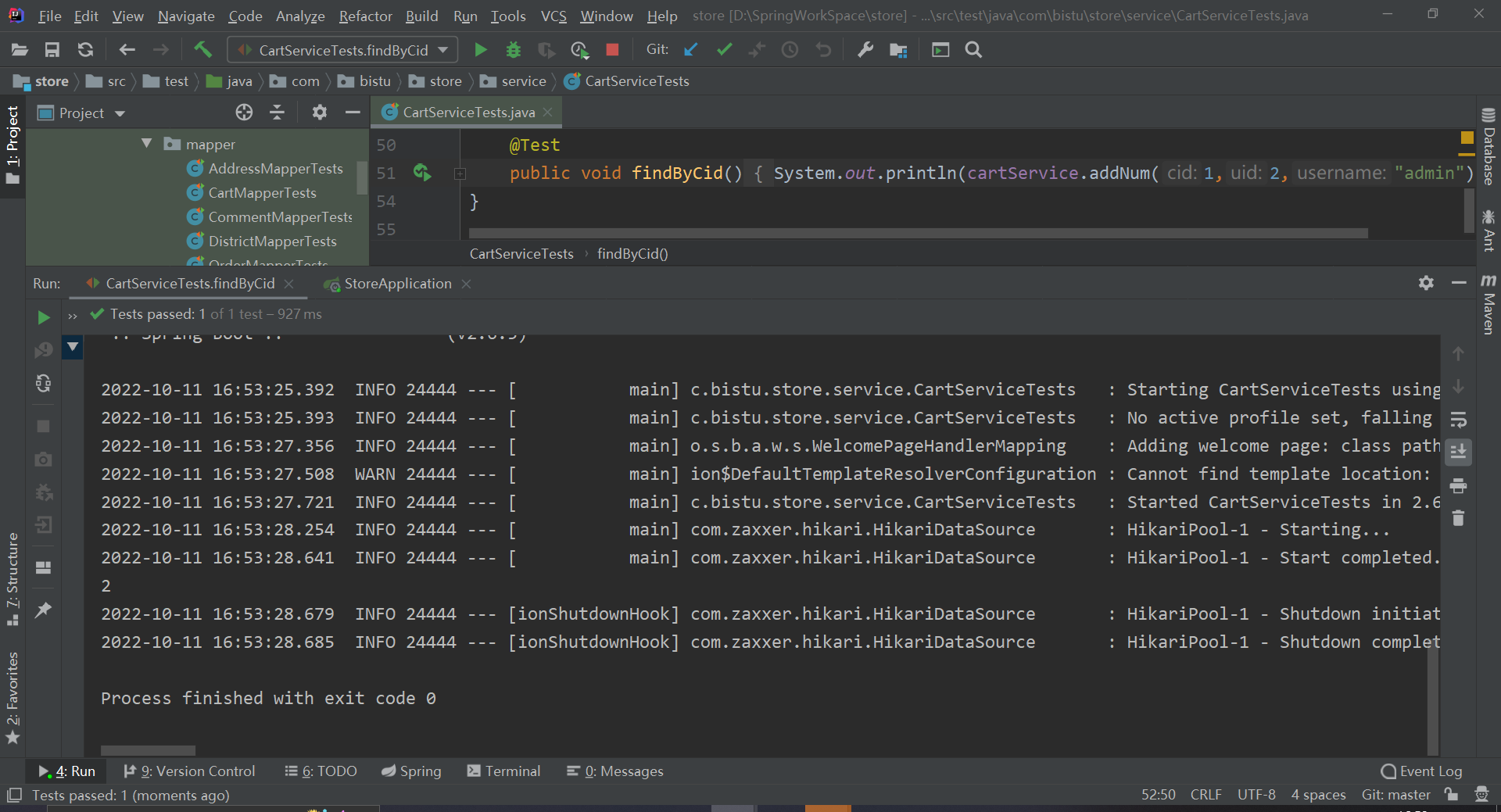Expand the folded findByCid method body
Viewport: 1501px width, 812px height.
tap(460, 173)
